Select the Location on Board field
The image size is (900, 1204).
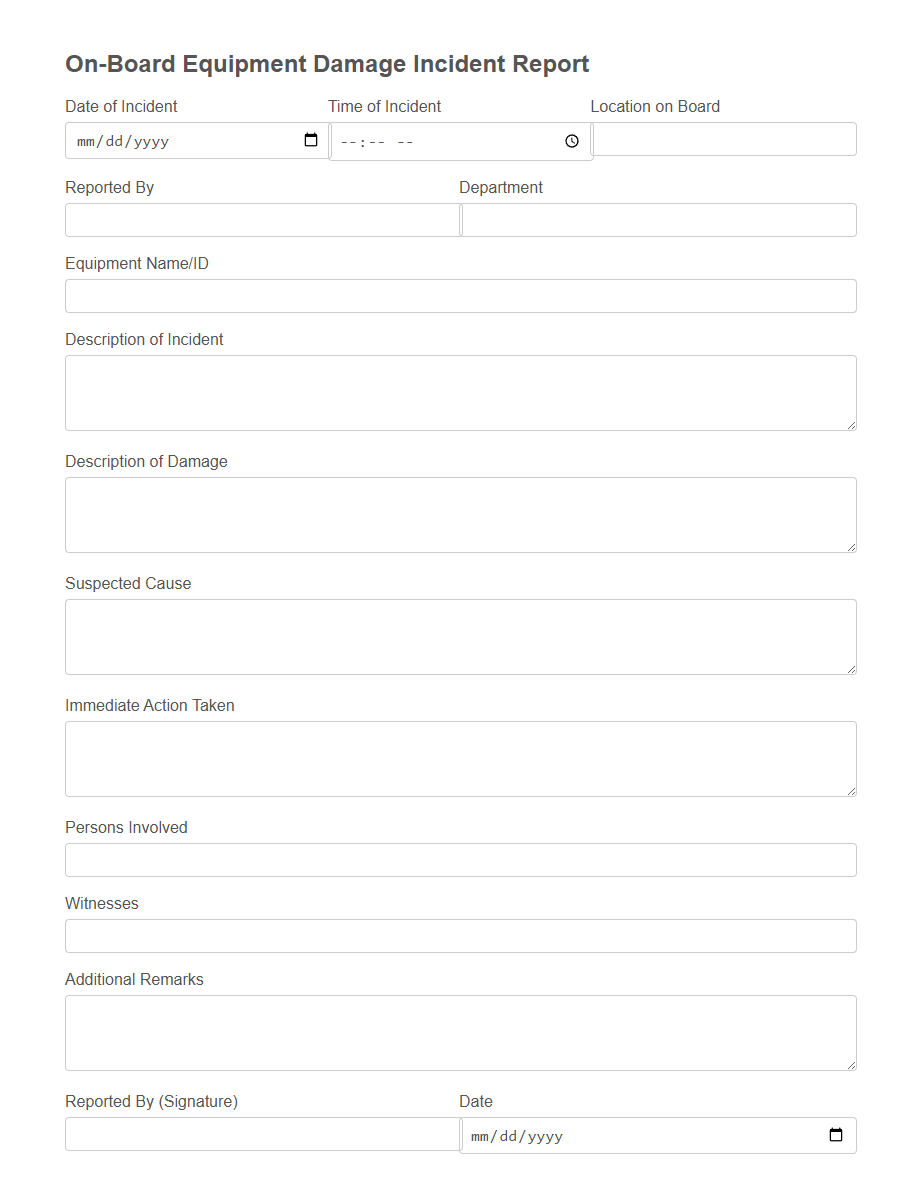tap(723, 139)
